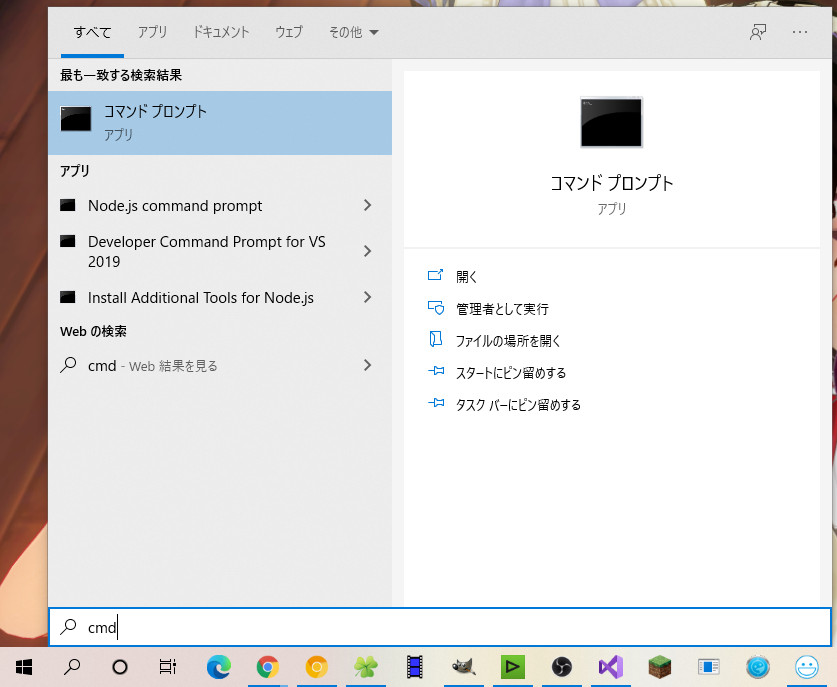The height and width of the screenshot is (687, 837).
Task: Click 管理者として実行 to run as administrator
Action: point(501,309)
